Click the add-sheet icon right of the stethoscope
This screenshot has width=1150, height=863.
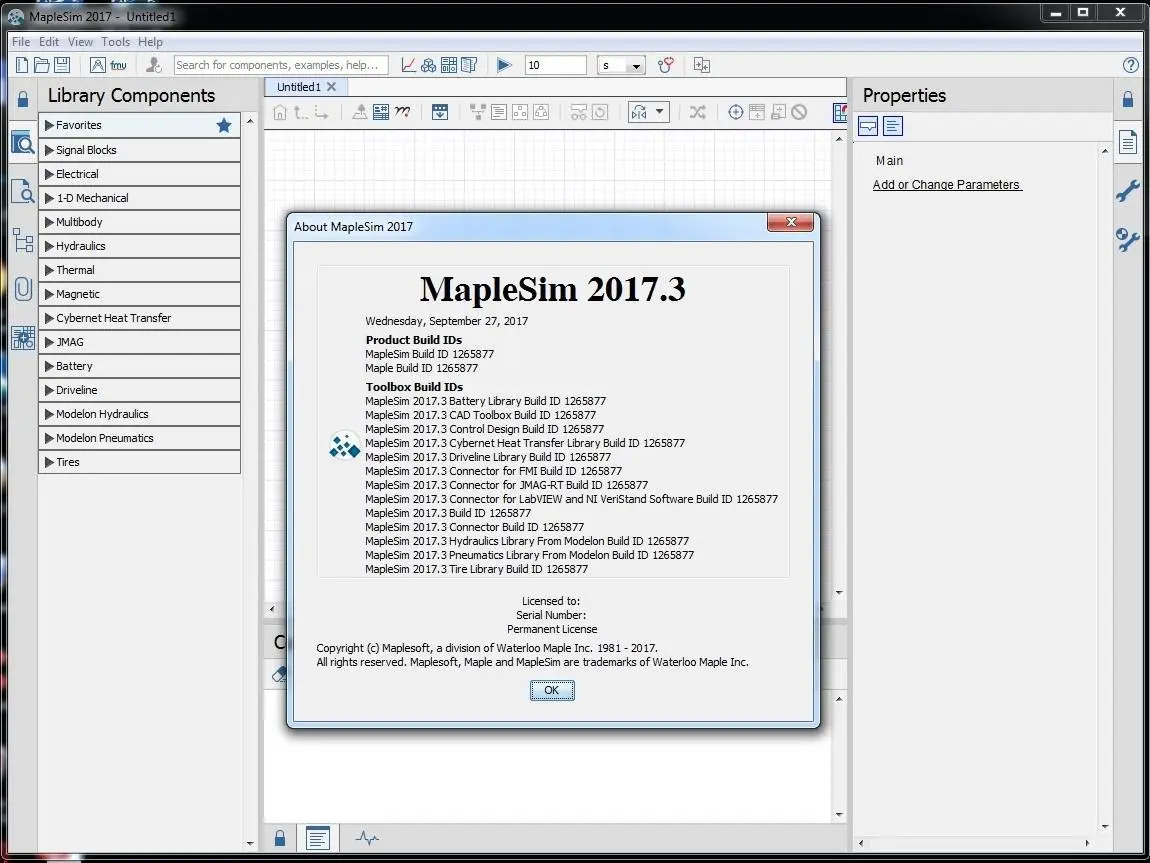[702, 65]
